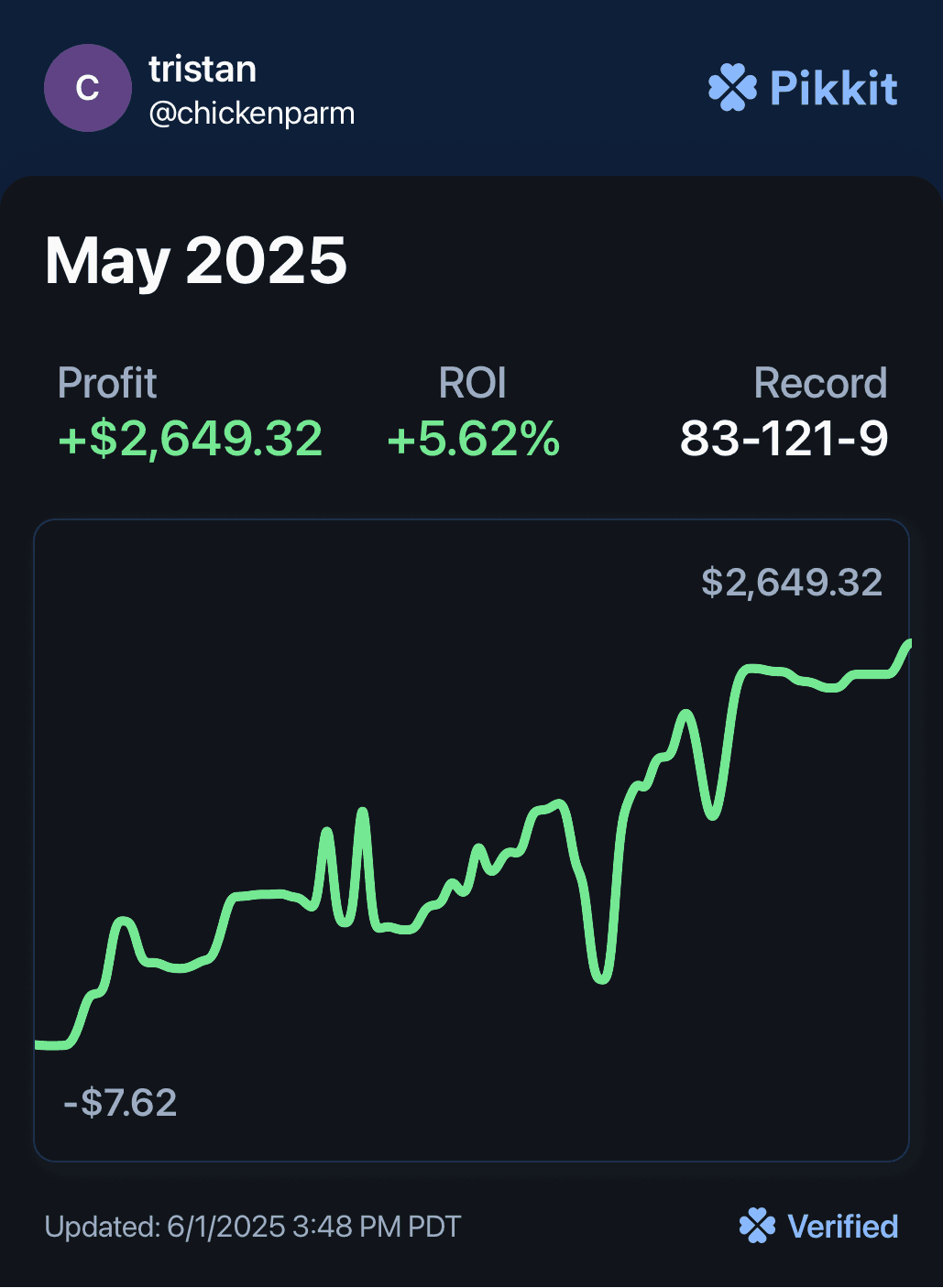943x1288 pixels.
Task: Click the Record label
Action: click(x=819, y=383)
